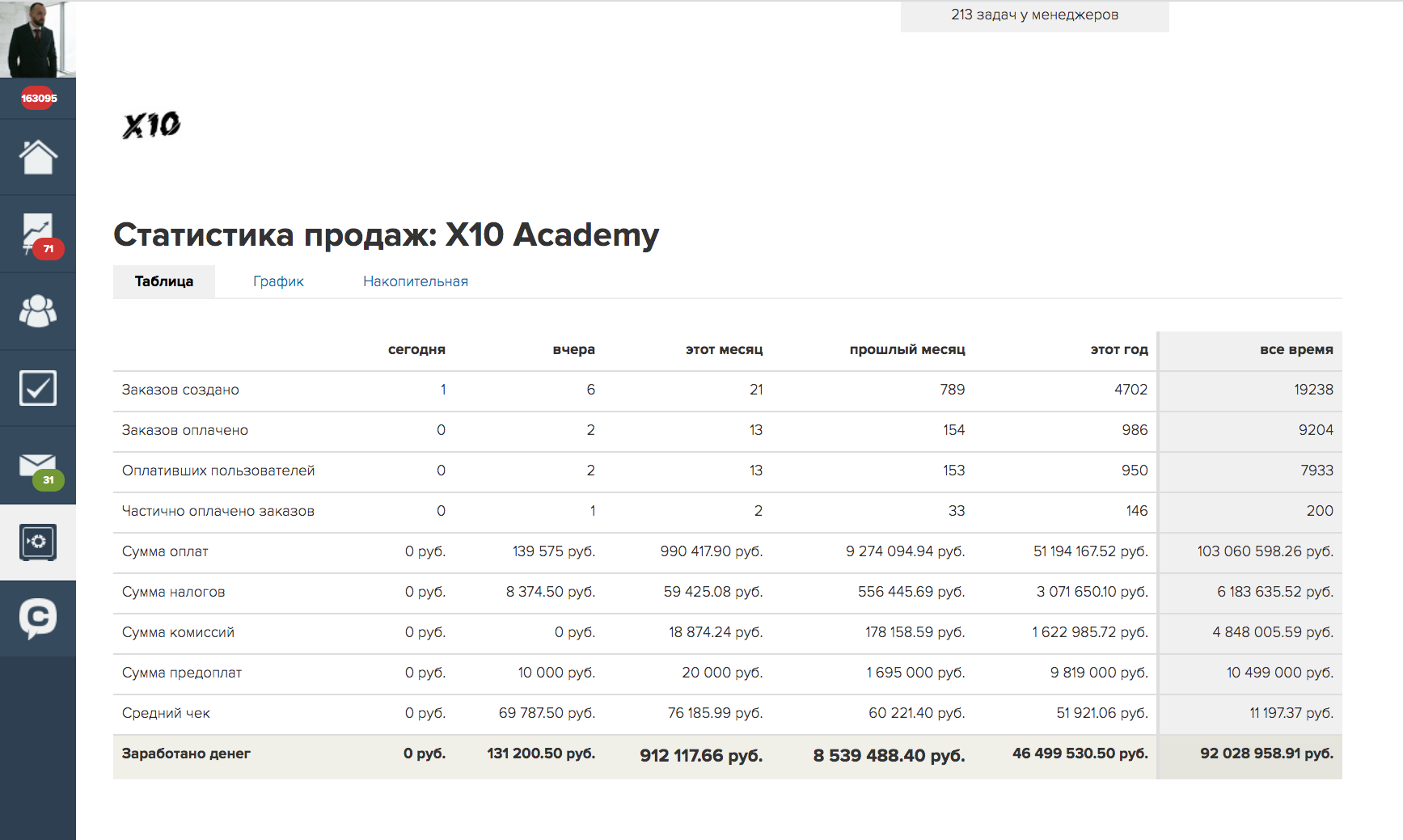Click the 46 499 530.50 руб. value
Image resolution: width=1403 pixels, height=840 pixels.
point(1080,753)
